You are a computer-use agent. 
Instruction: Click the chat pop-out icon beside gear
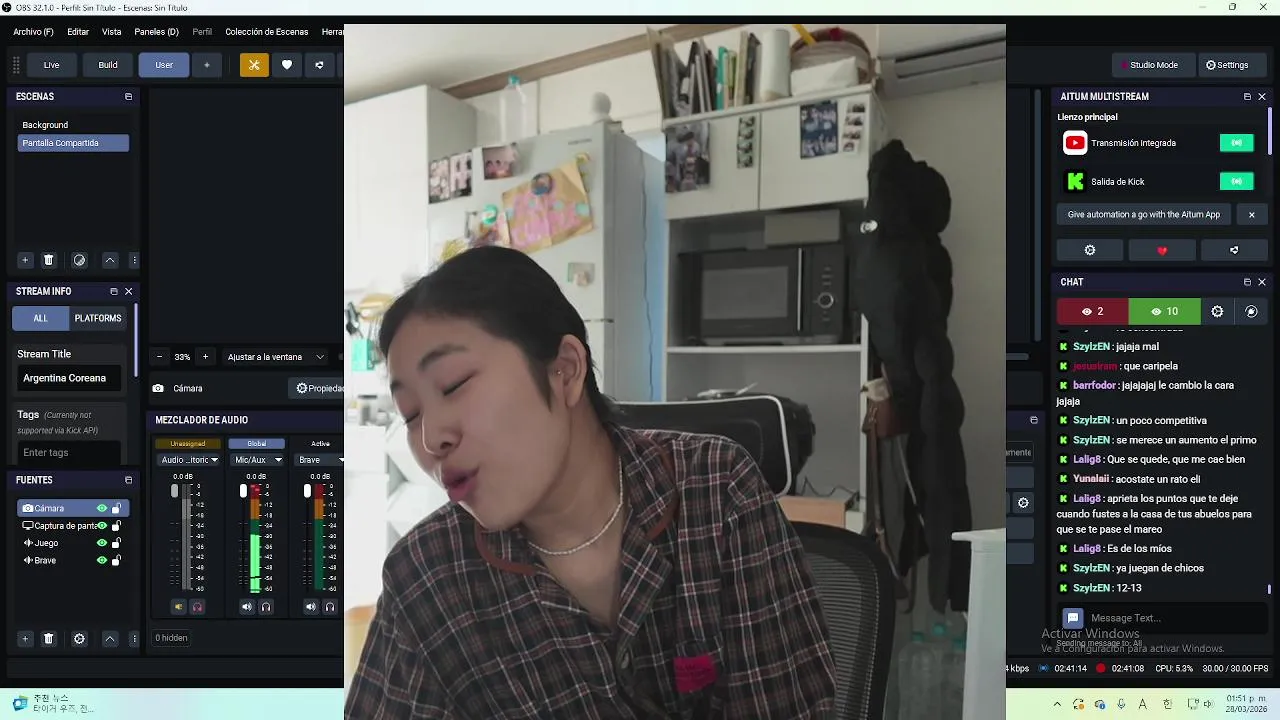[1251, 311]
